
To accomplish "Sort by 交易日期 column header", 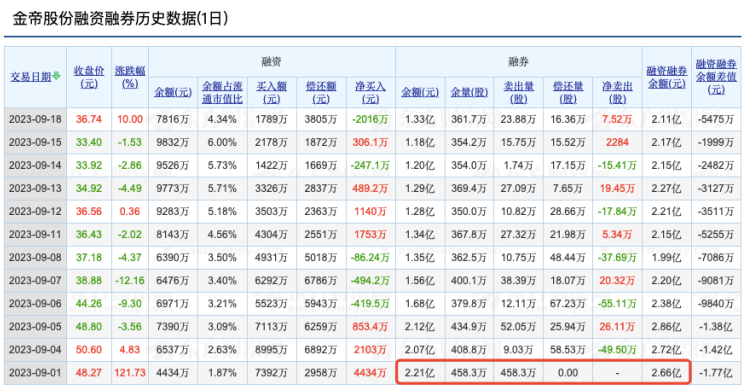I will 31,77.
